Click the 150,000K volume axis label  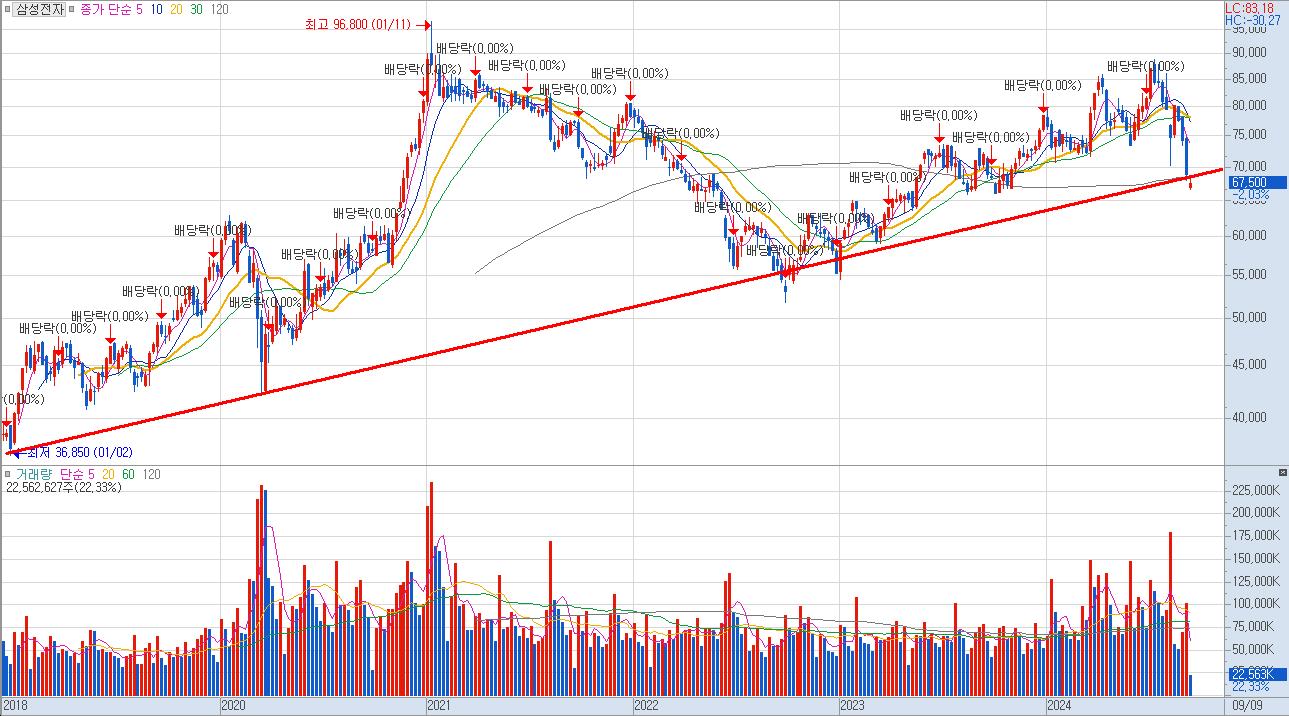coord(1256,558)
